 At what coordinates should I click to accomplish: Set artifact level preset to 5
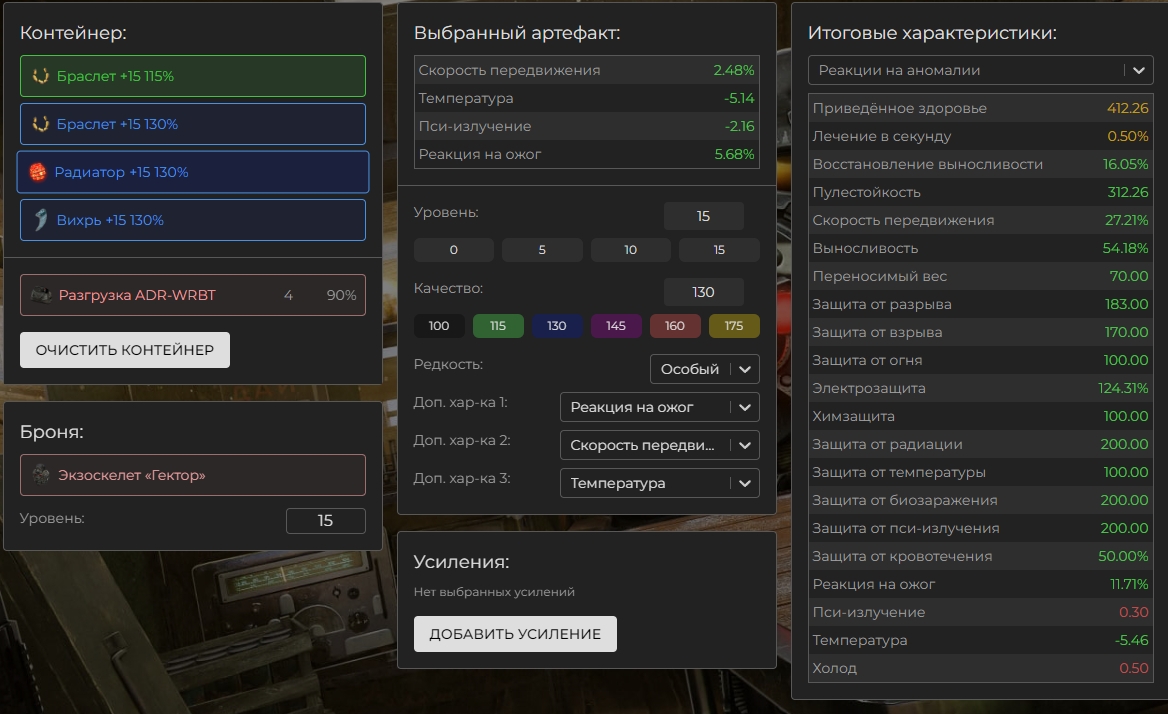[542, 250]
